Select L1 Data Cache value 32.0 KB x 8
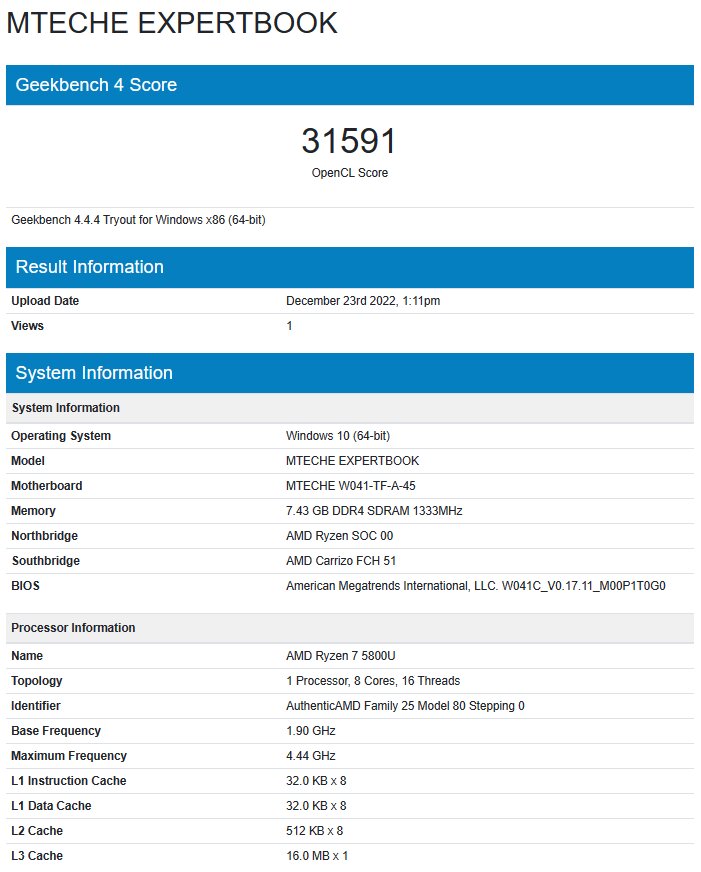Viewport: 701px width, 872px height. [x=316, y=806]
